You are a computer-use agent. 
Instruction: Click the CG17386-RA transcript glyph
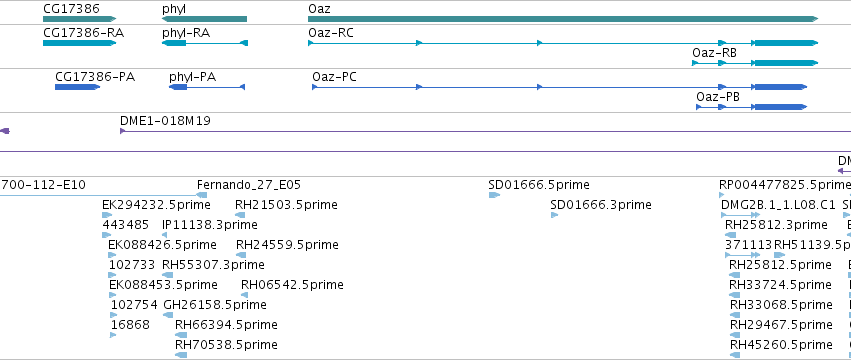point(80,43)
